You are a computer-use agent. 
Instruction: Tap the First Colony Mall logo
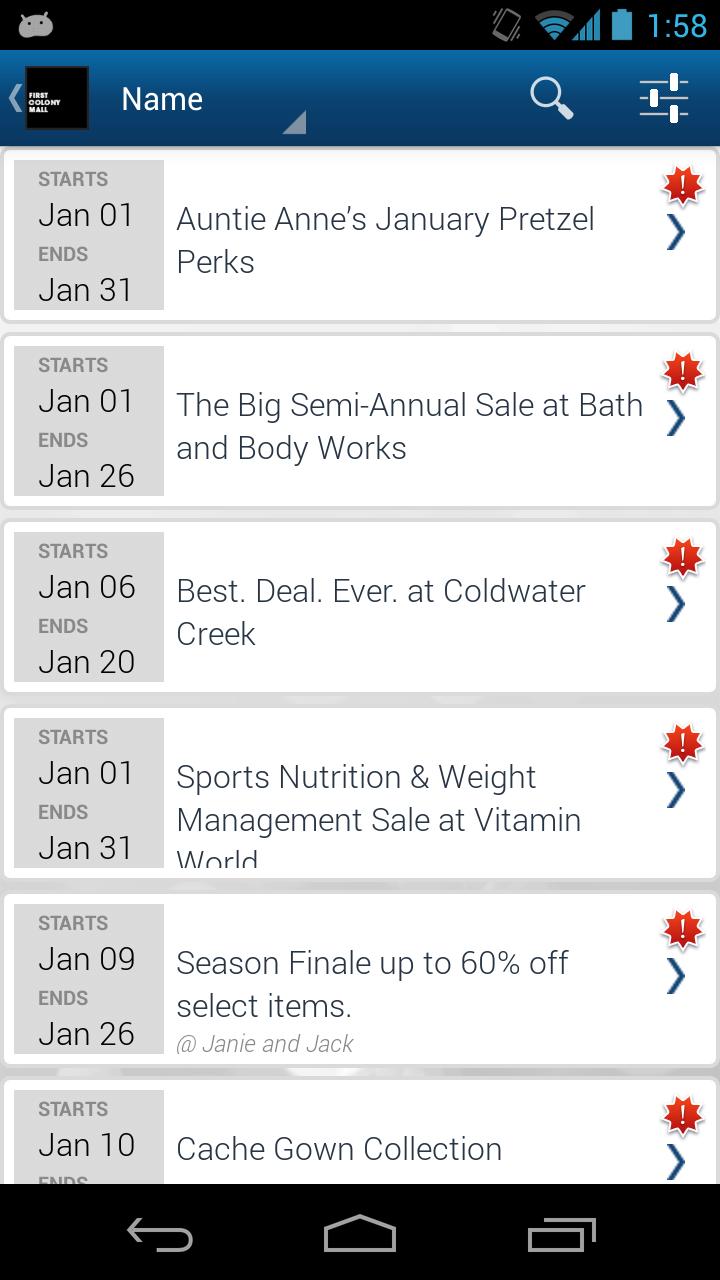(x=57, y=98)
